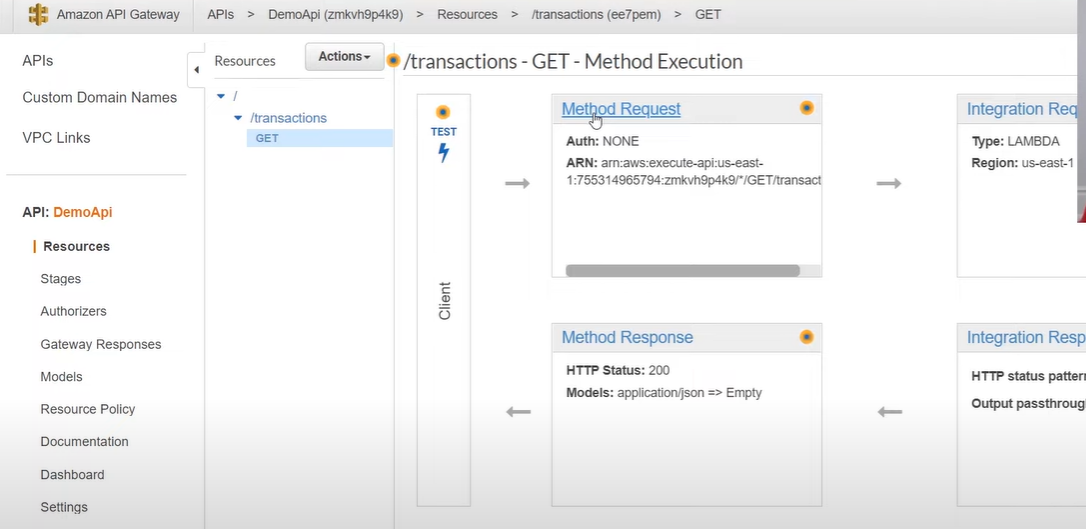Click the TEST label in Client panel
Screen dimensions: 1086x529
coord(444,132)
